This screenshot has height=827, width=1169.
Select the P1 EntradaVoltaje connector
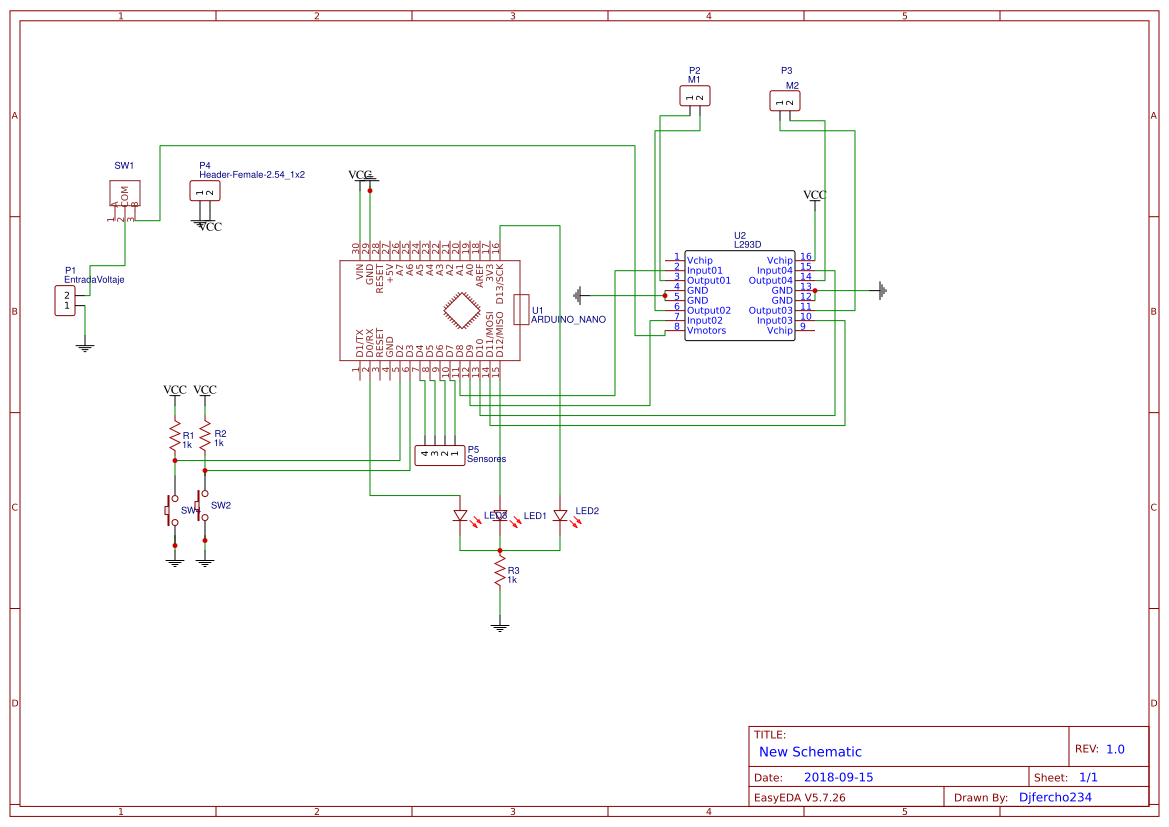coord(66,299)
